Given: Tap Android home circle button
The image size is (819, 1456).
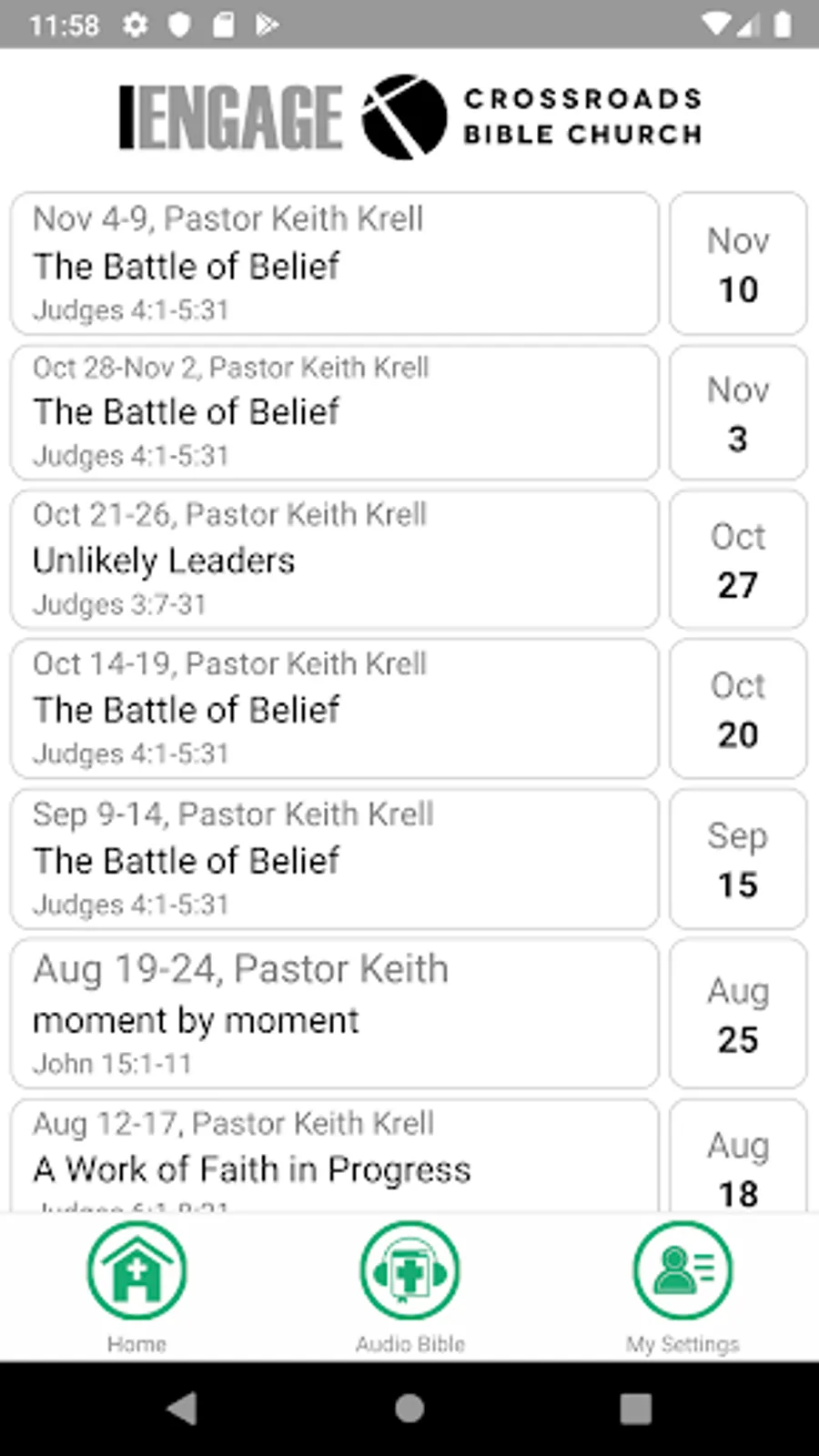Looking at the screenshot, I should coord(409,1408).
